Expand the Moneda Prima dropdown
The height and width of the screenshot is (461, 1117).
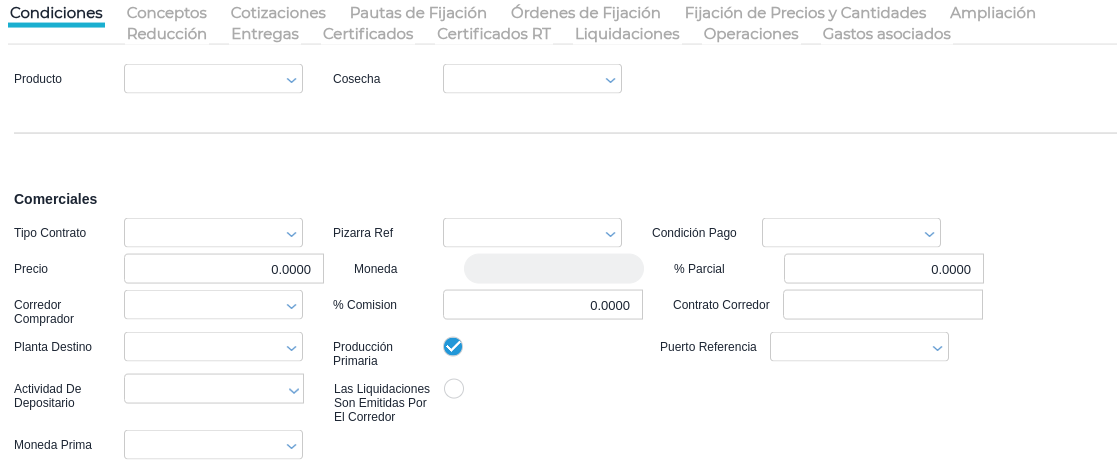click(213, 445)
